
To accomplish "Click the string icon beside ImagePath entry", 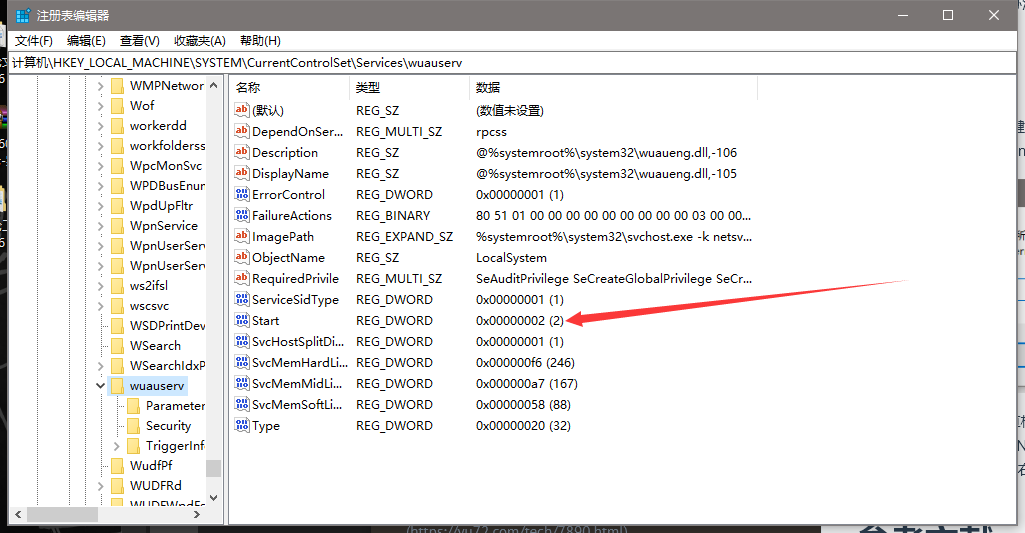I will tap(241, 237).
